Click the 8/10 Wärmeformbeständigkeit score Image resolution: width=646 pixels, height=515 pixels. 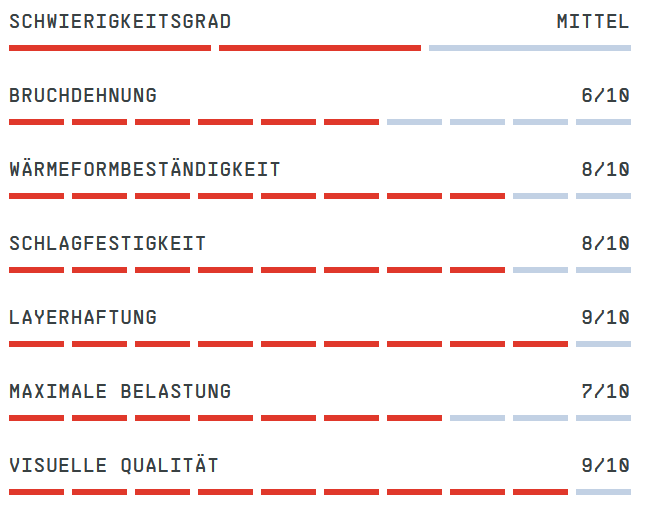coord(605,169)
